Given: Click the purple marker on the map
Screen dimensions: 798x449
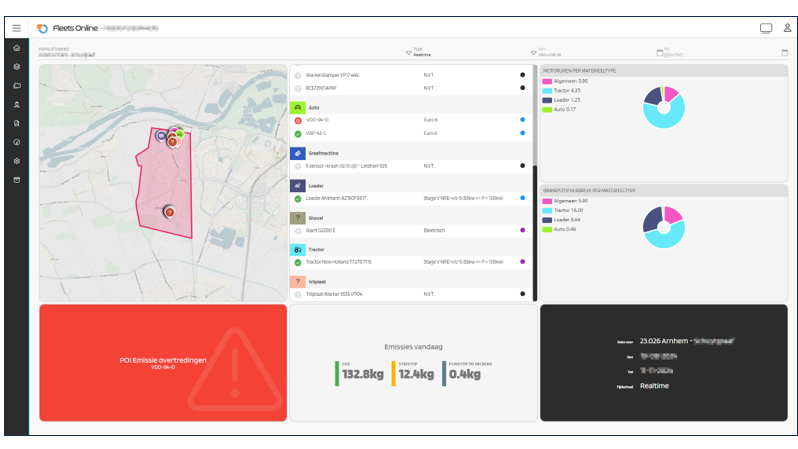Looking at the screenshot, I should [161, 135].
